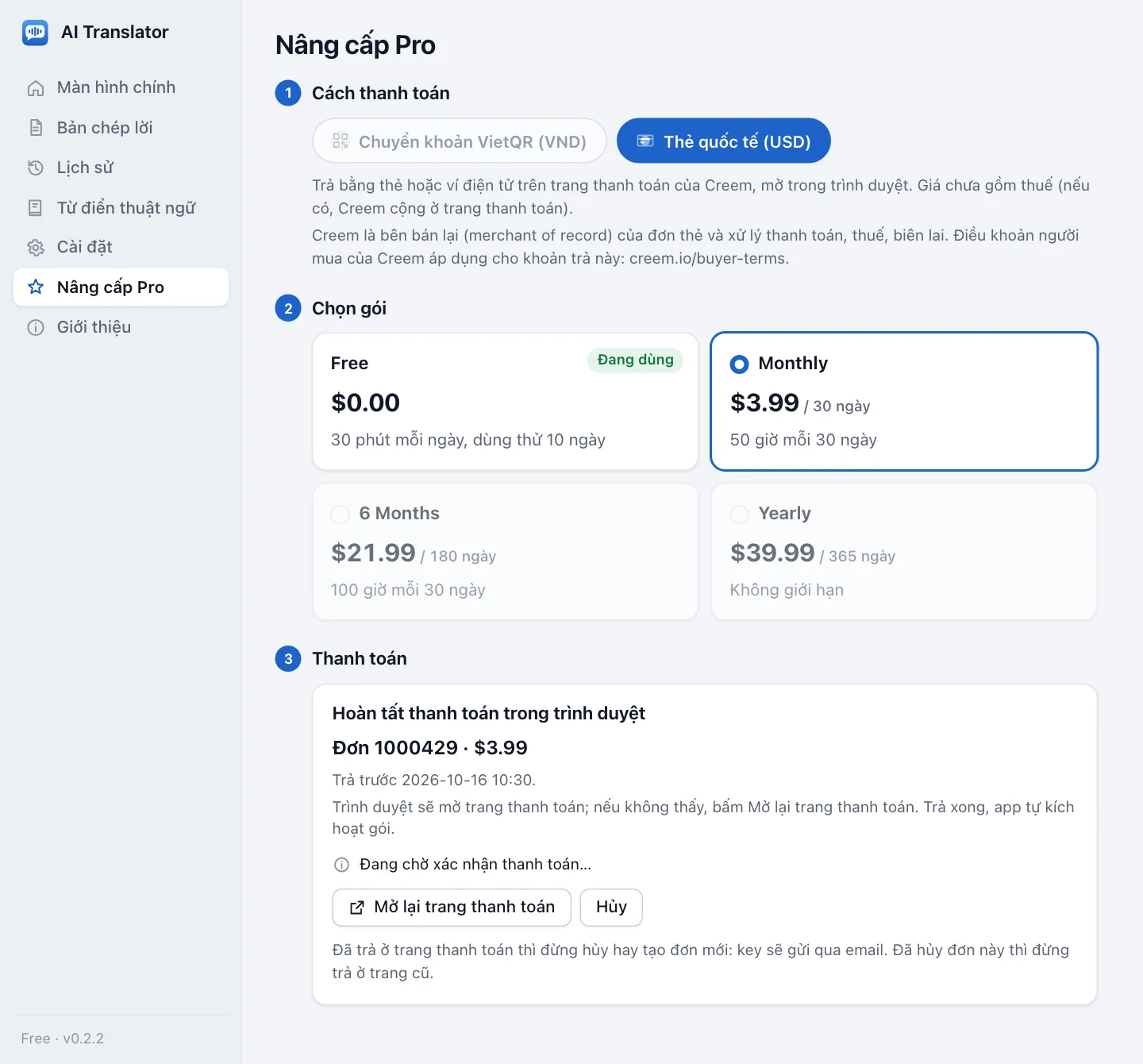
Task: Click the Hủy button to cancel order
Action: point(611,908)
